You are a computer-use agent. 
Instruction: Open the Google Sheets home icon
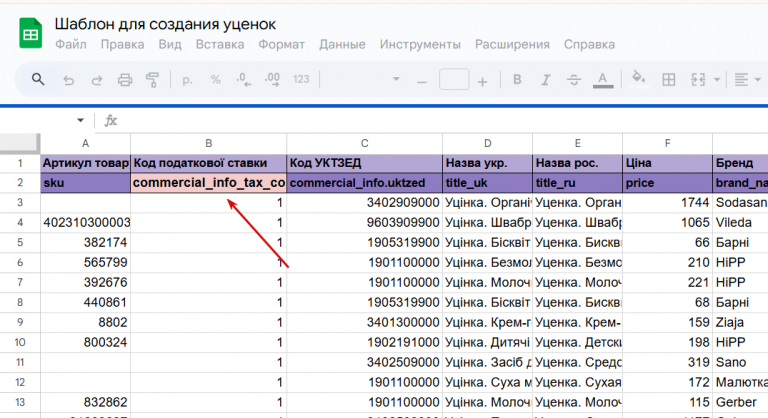pos(30,33)
